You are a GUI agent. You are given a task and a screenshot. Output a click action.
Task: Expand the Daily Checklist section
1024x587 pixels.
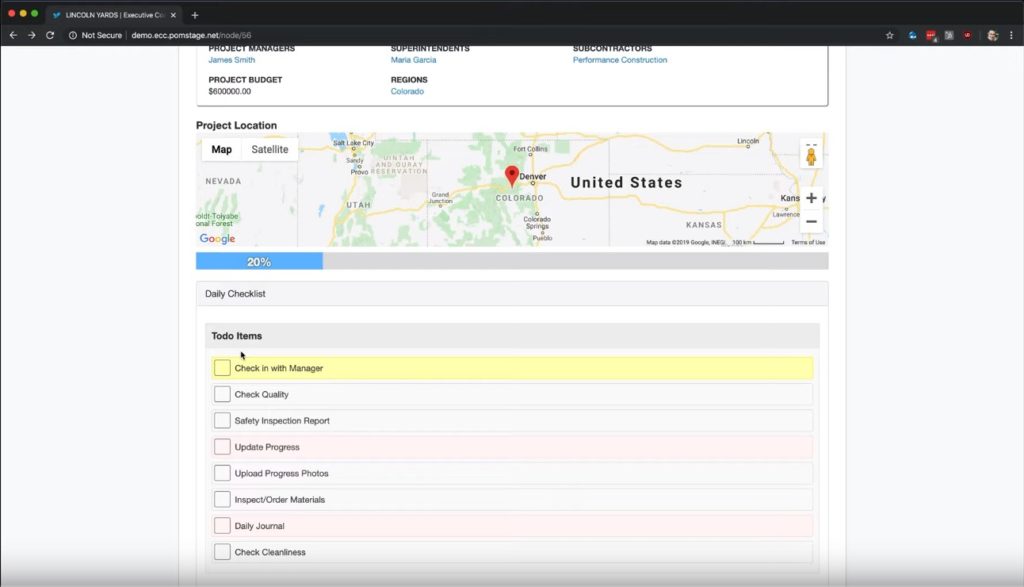pos(236,293)
